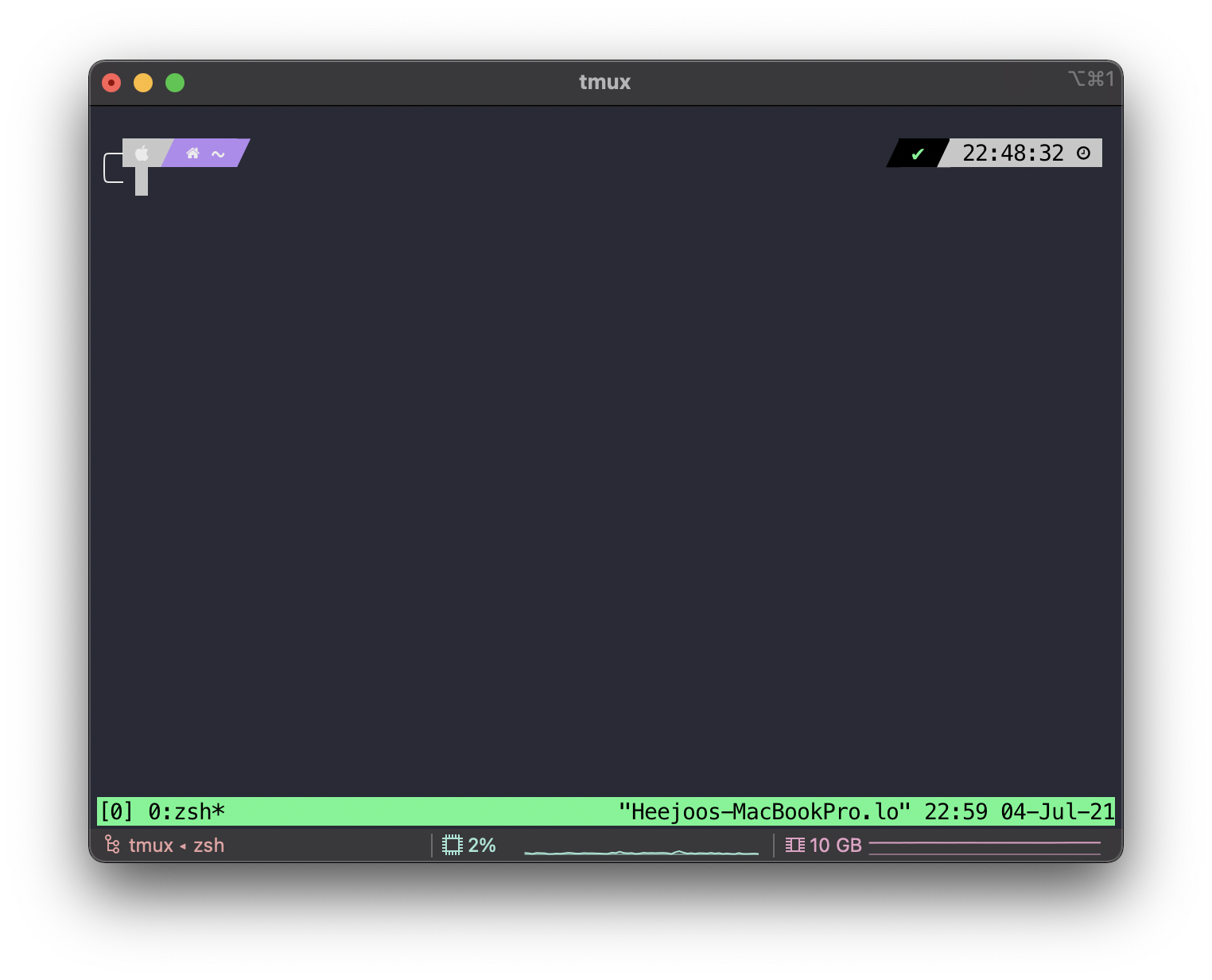Click the 10 GB memory value
This screenshot has height=980, width=1212.
(836, 845)
